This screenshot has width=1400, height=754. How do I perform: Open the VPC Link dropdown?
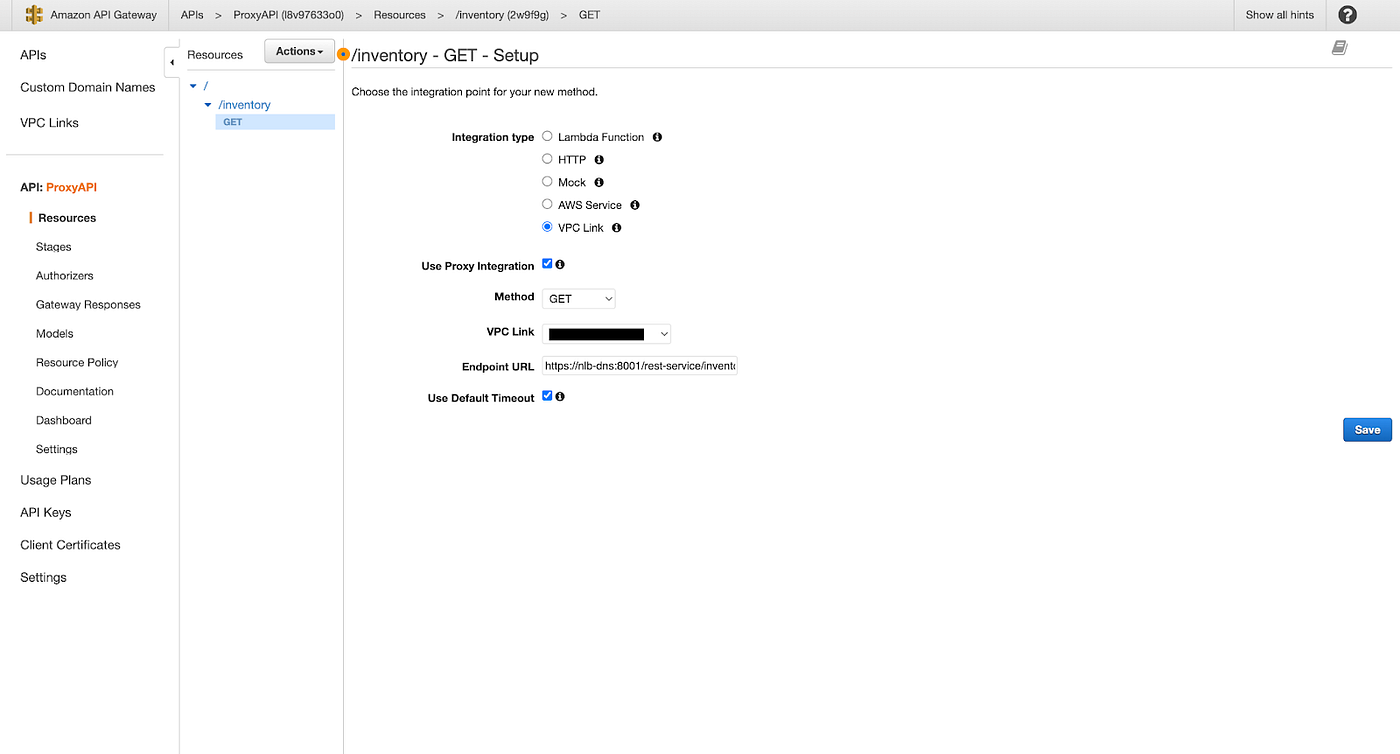click(x=606, y=334)
